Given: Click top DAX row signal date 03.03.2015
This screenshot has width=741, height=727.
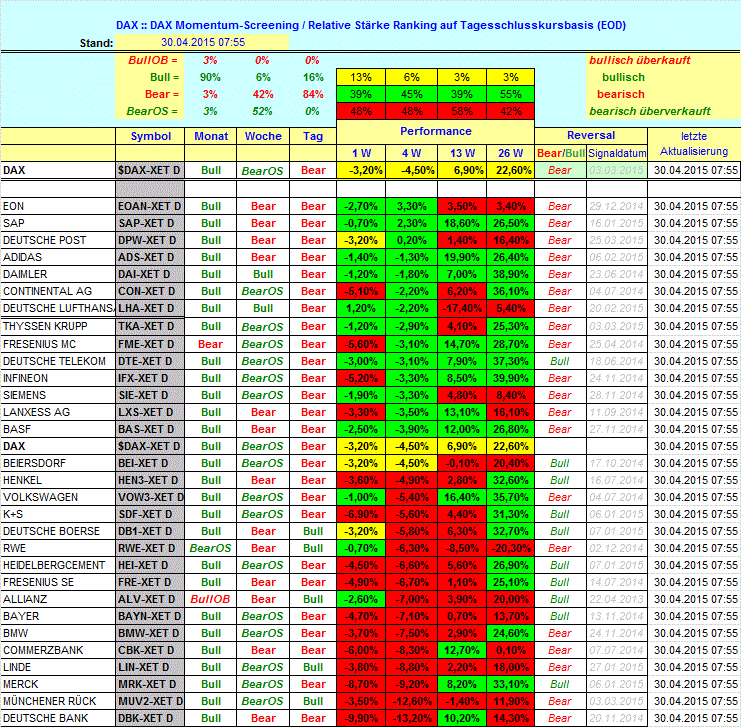Looking at the screenshot, I should pyautogui.click(x=617, y=170).
